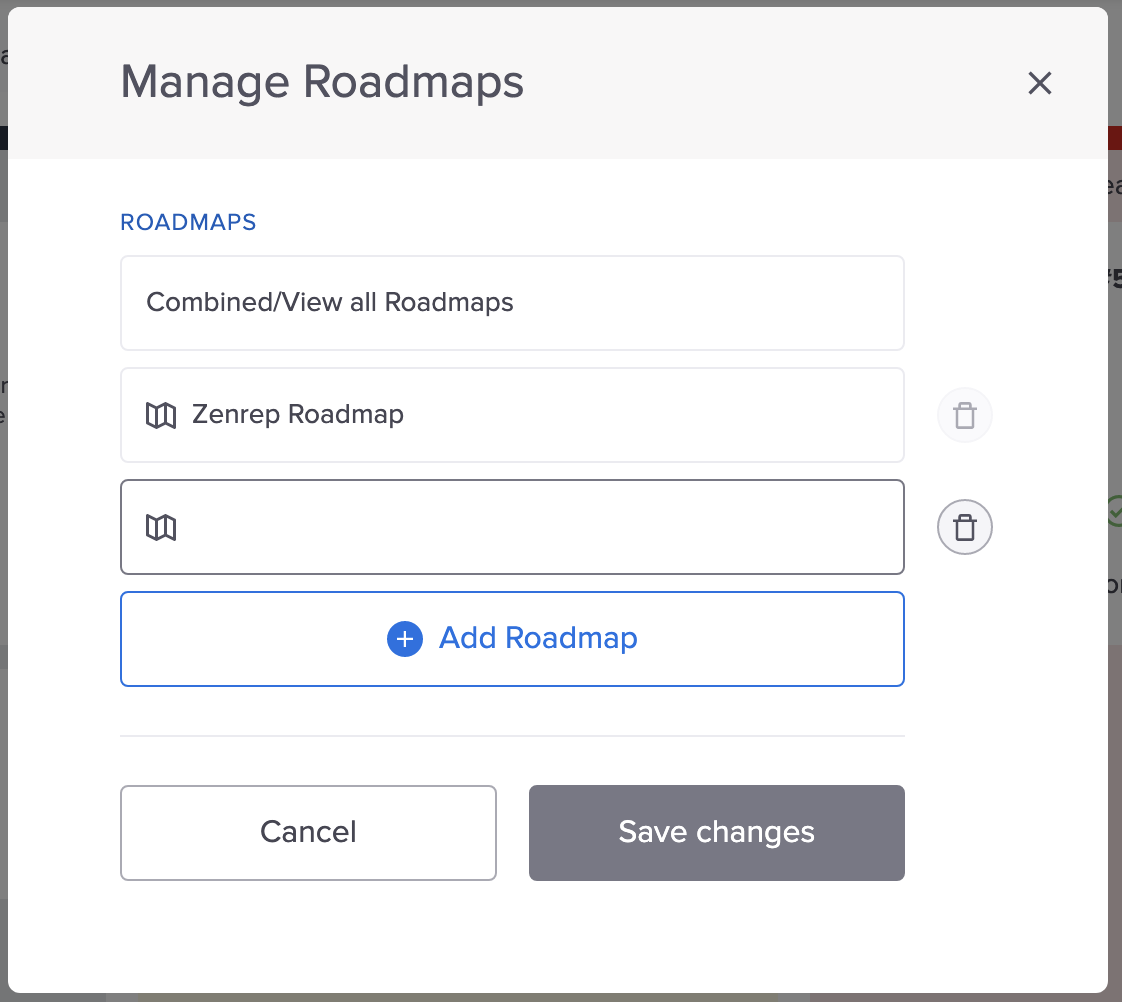This screenshot has width=1122, height=1002.
Task: Click the Add Roadmap button
Action: coord(512,638)
